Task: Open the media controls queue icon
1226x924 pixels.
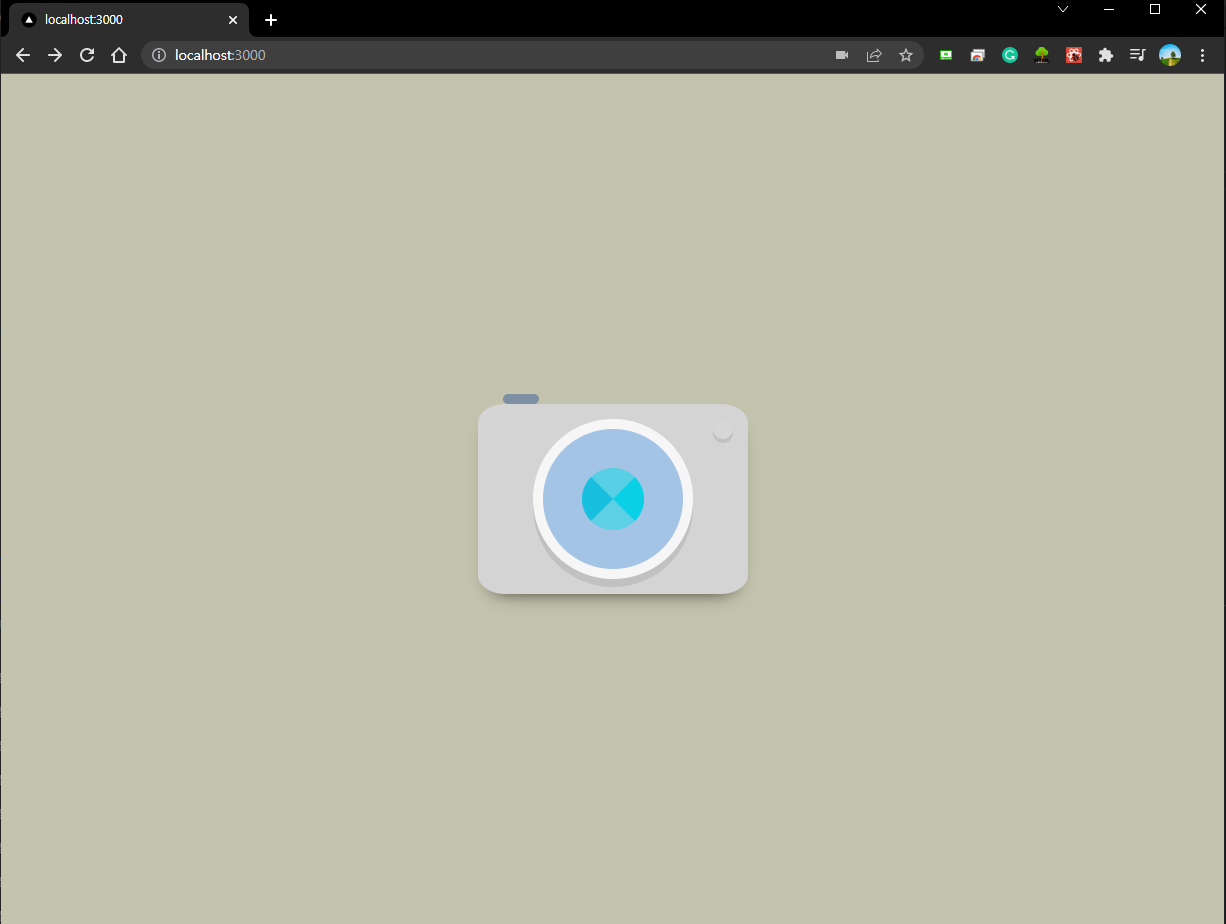Action: [x=1138, y=55]
